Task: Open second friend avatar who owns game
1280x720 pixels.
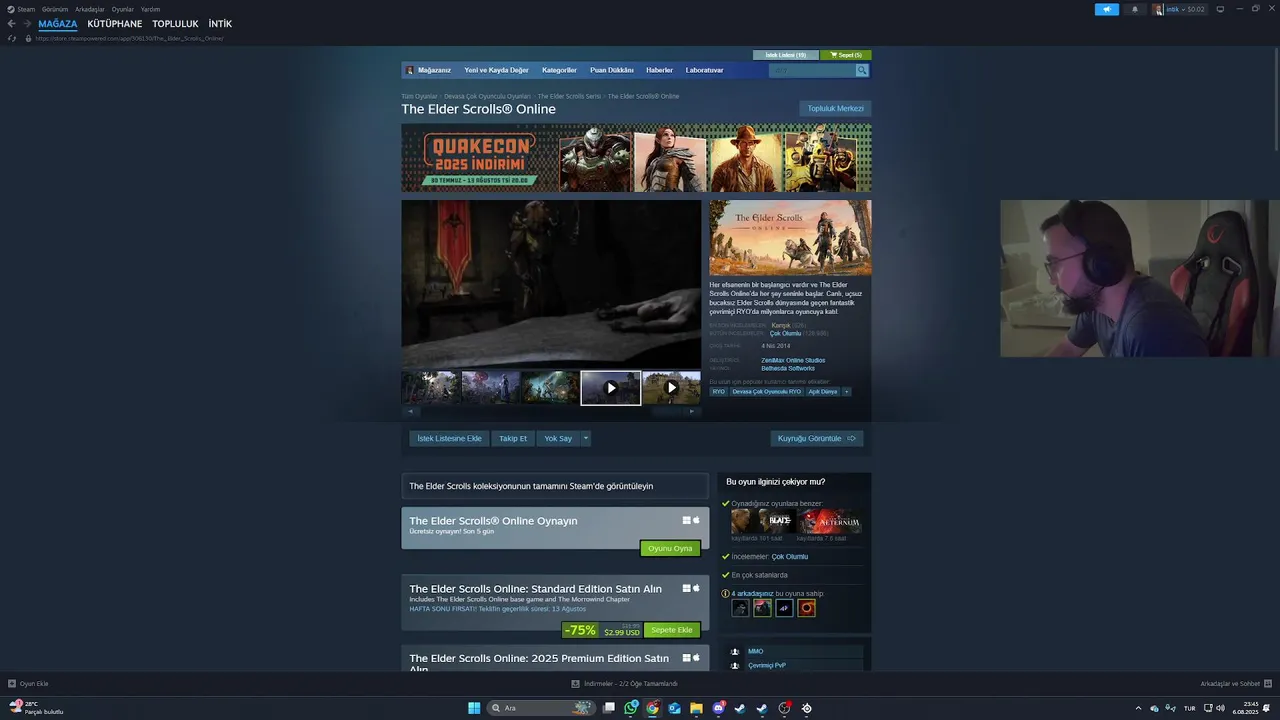Action: click(x=762, y=608)
